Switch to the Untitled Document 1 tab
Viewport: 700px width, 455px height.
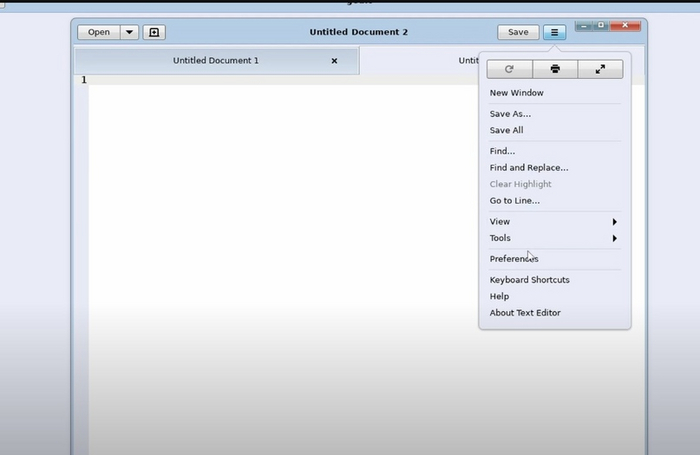(x=216, y=61)
